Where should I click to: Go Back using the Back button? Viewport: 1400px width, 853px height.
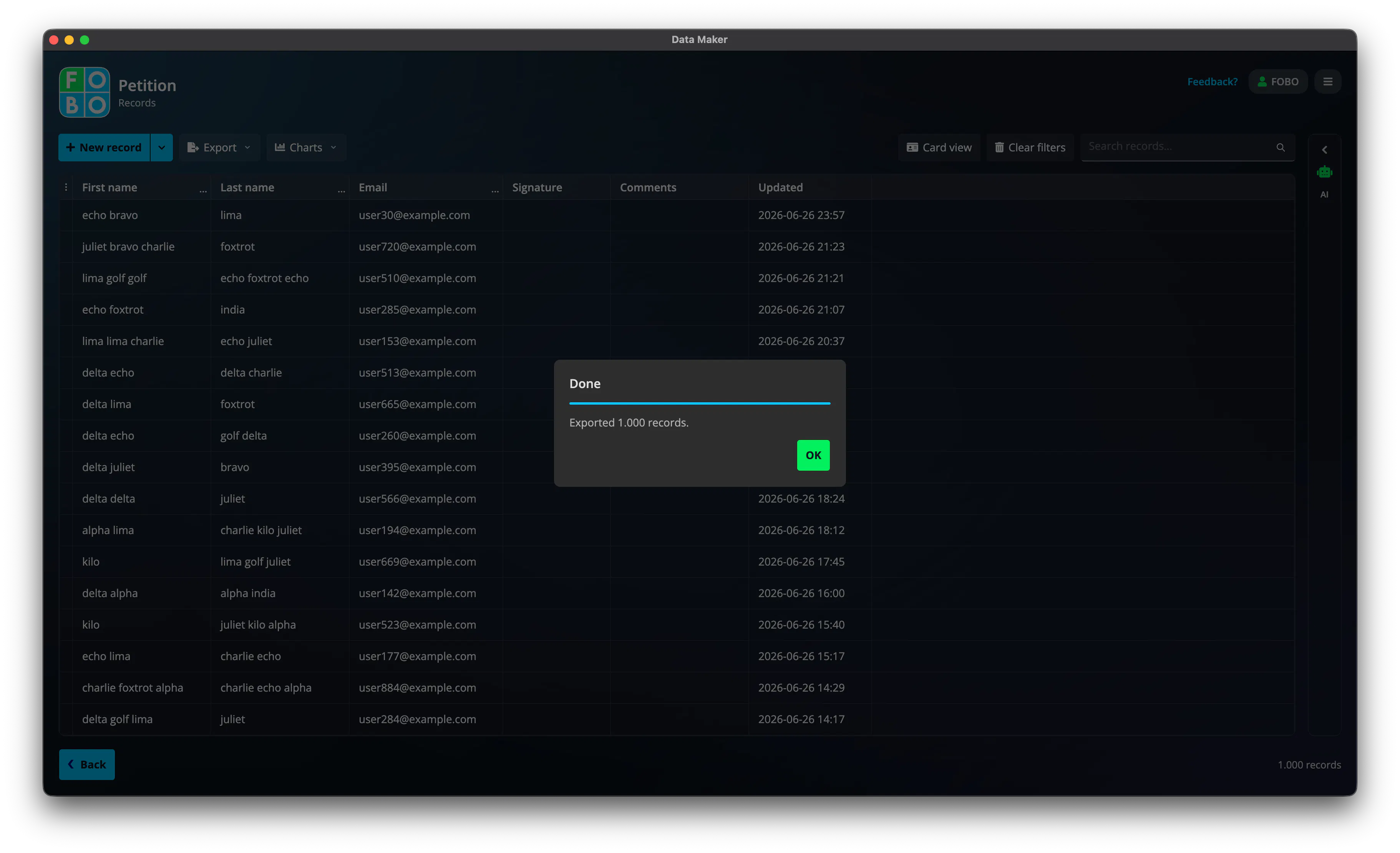(x=87, y=764)
